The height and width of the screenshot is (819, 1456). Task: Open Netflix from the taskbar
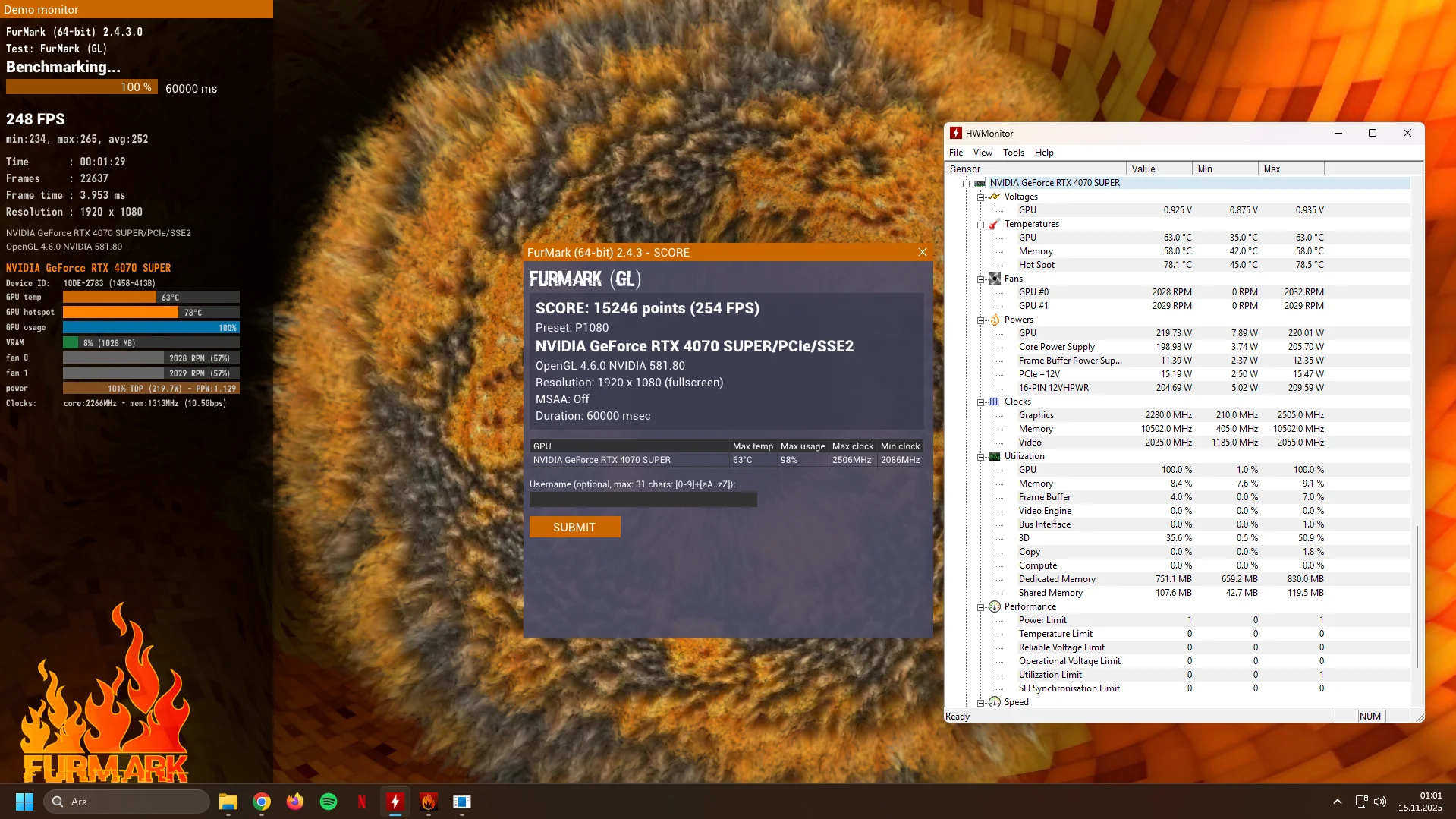point(362,802)
